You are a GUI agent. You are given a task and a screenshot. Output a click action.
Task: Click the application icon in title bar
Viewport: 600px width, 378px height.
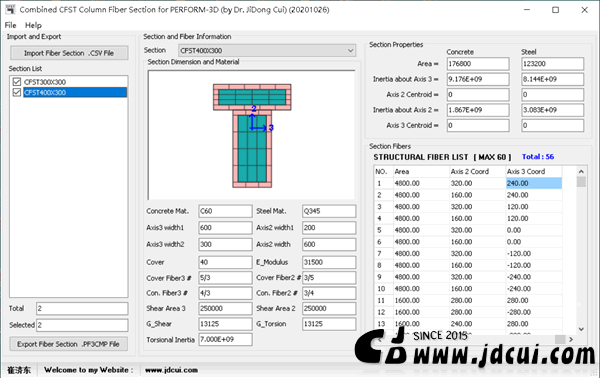[10, 10]
